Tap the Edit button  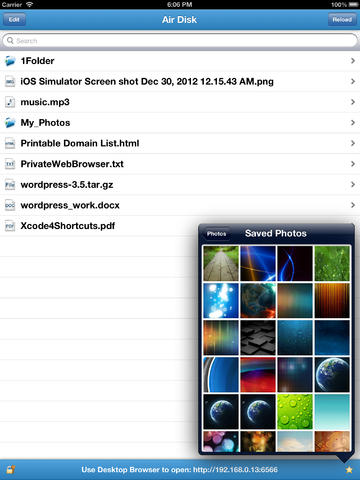tap(14, 20)
